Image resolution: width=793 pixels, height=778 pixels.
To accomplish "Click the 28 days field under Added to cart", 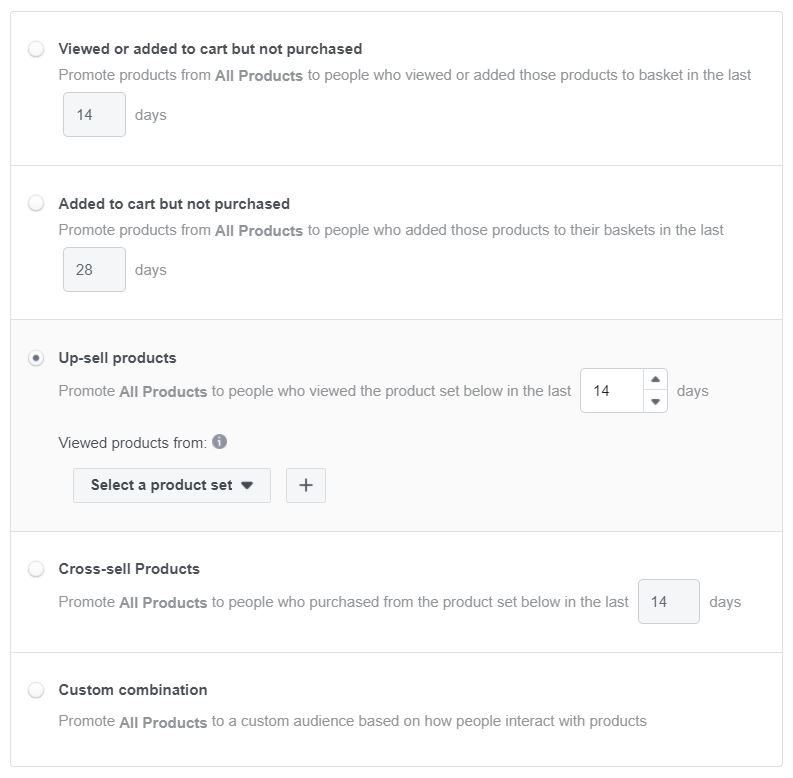I will pos(94,269).
